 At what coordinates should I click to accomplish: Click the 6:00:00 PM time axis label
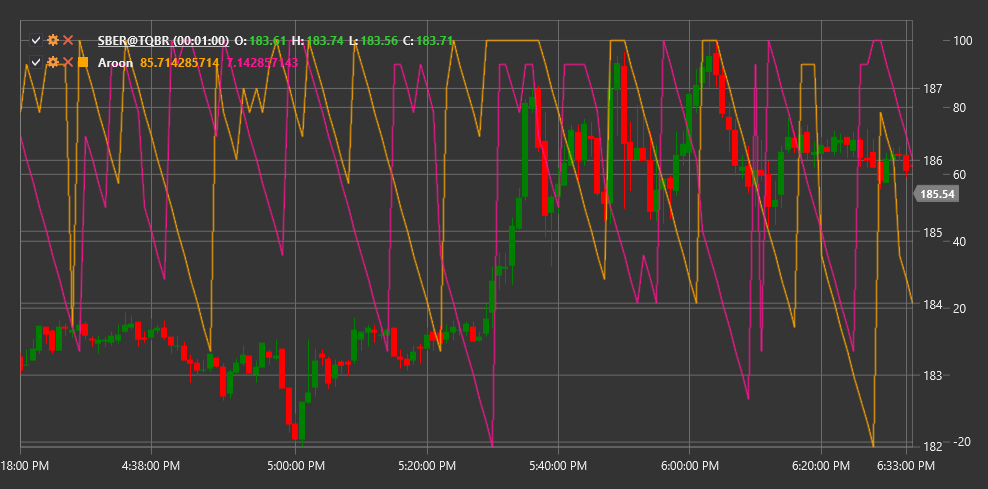[x=689, y=466]
